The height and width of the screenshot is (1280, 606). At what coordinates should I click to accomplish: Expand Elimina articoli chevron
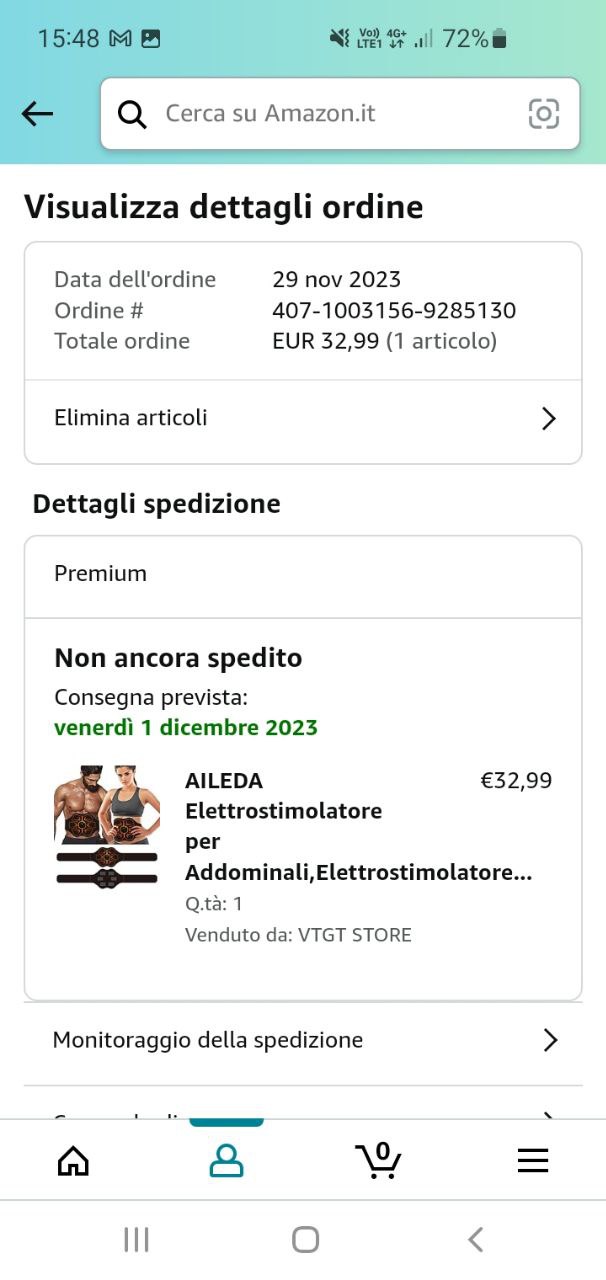coord(548,418)
